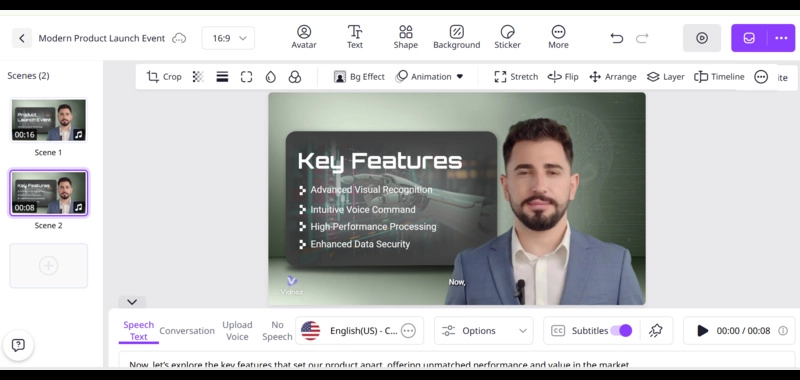This screenshot has height=380, width=800.
Task: Click the border lines style icon
Action: click(222, 77)
